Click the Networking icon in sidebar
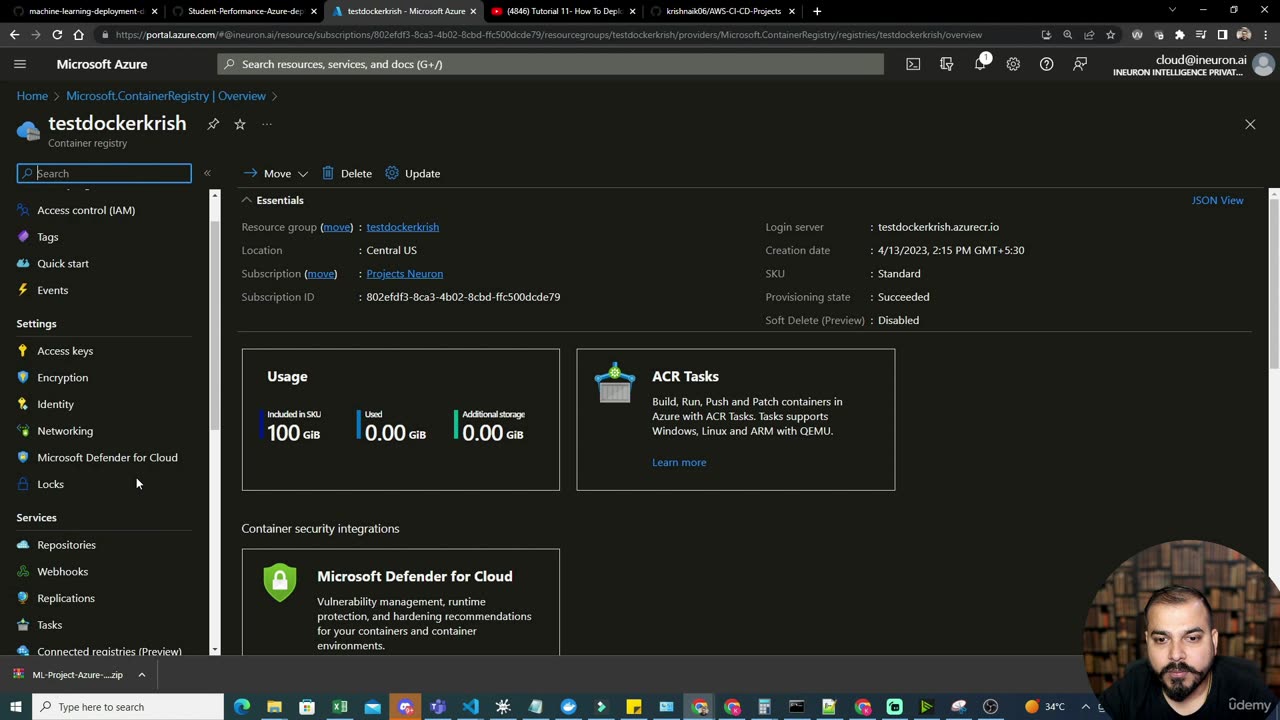 tap(23, 431)
